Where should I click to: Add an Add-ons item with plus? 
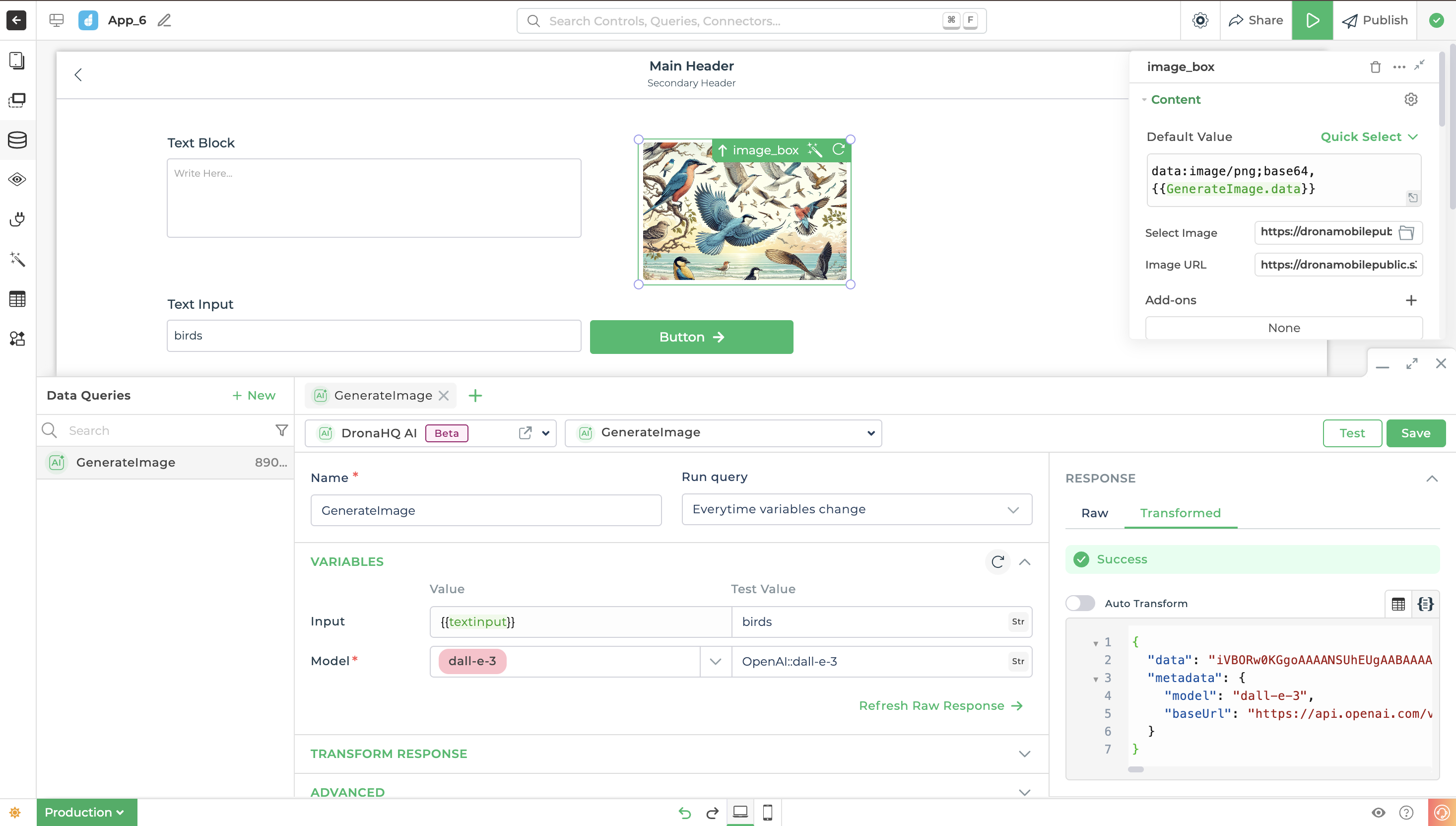1411,300
